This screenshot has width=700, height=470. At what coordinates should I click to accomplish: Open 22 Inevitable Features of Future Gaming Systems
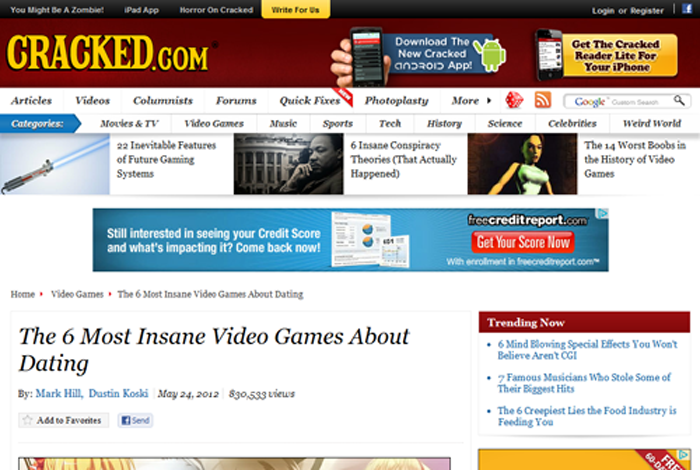(166, 159)
